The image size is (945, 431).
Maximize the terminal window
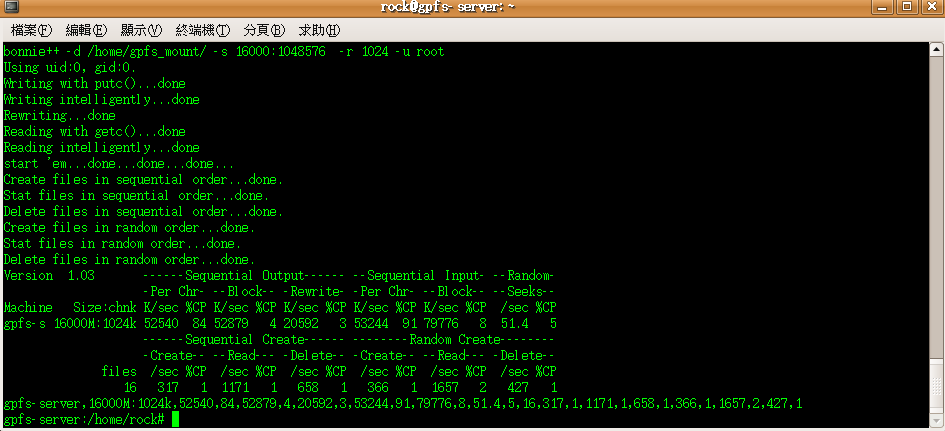click(x=907, y=7)
